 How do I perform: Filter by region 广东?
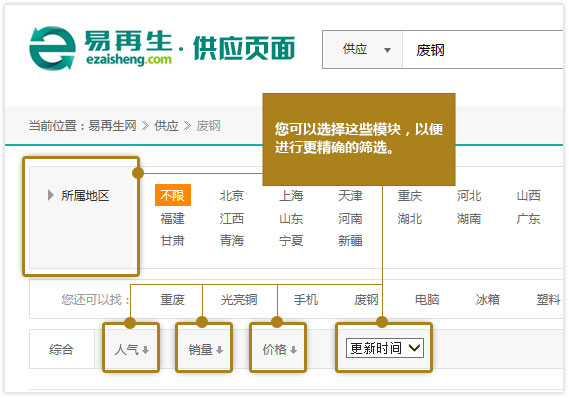(x=528, y=218)
